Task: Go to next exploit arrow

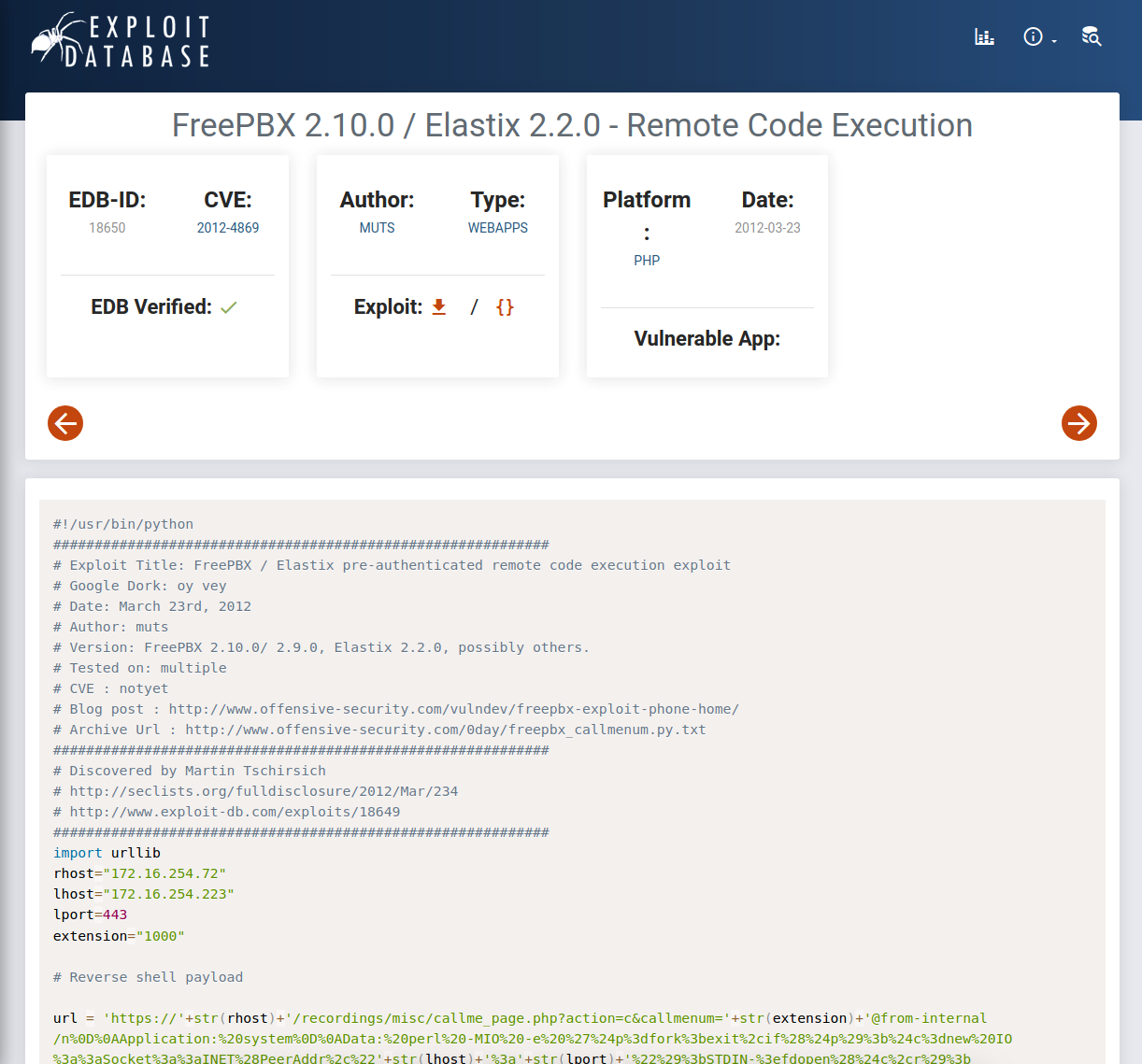Action: (1079, 423)
